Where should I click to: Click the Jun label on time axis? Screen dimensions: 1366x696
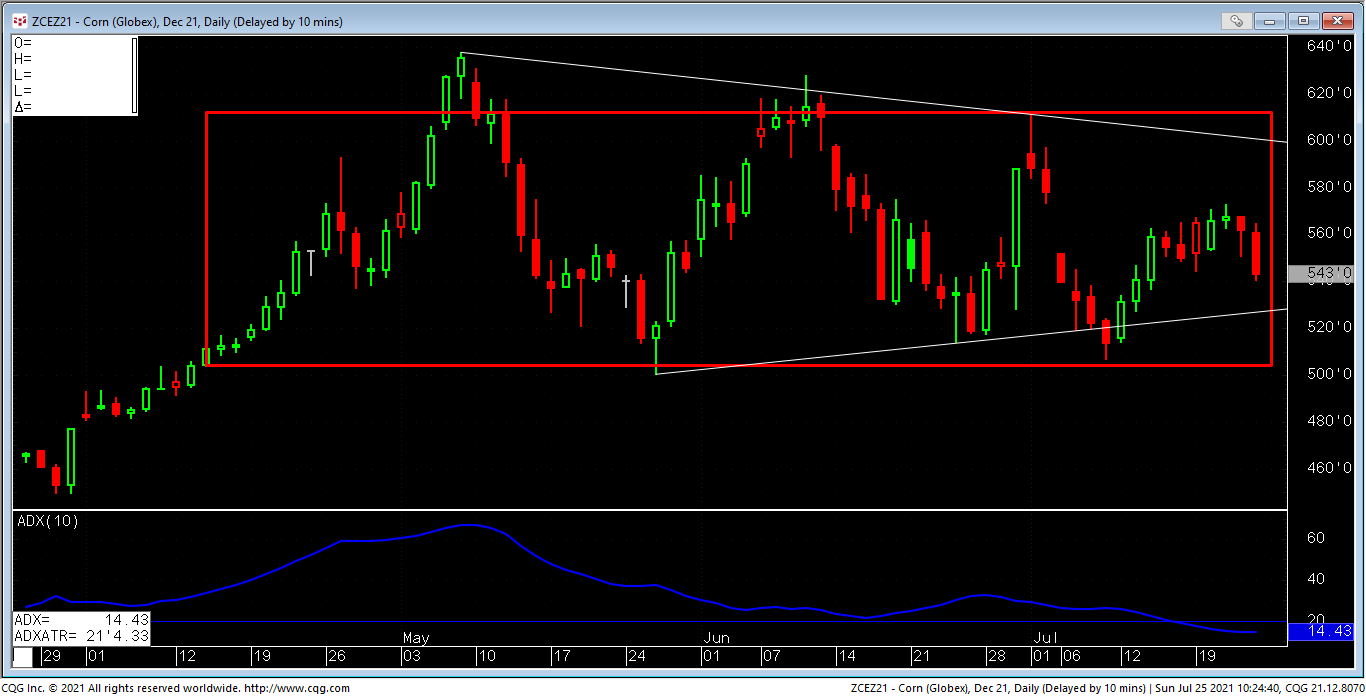pyautogui.click(x=716, y=638)
